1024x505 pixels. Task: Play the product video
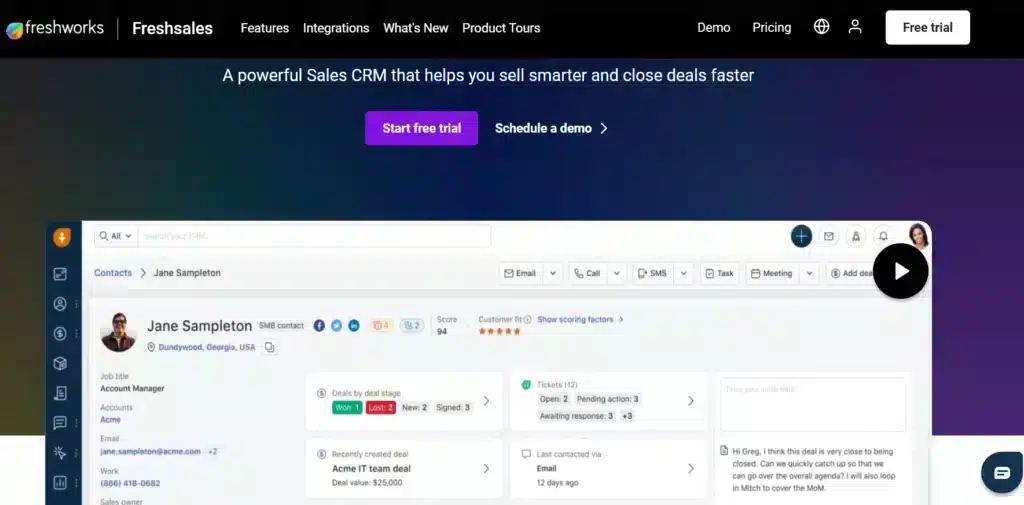[x=901, y=271]
